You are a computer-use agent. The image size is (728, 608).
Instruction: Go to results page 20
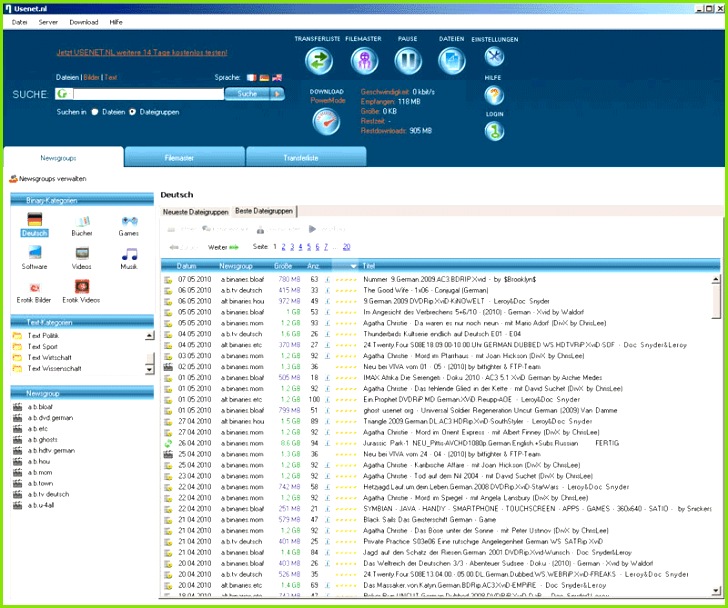point(346,246)
